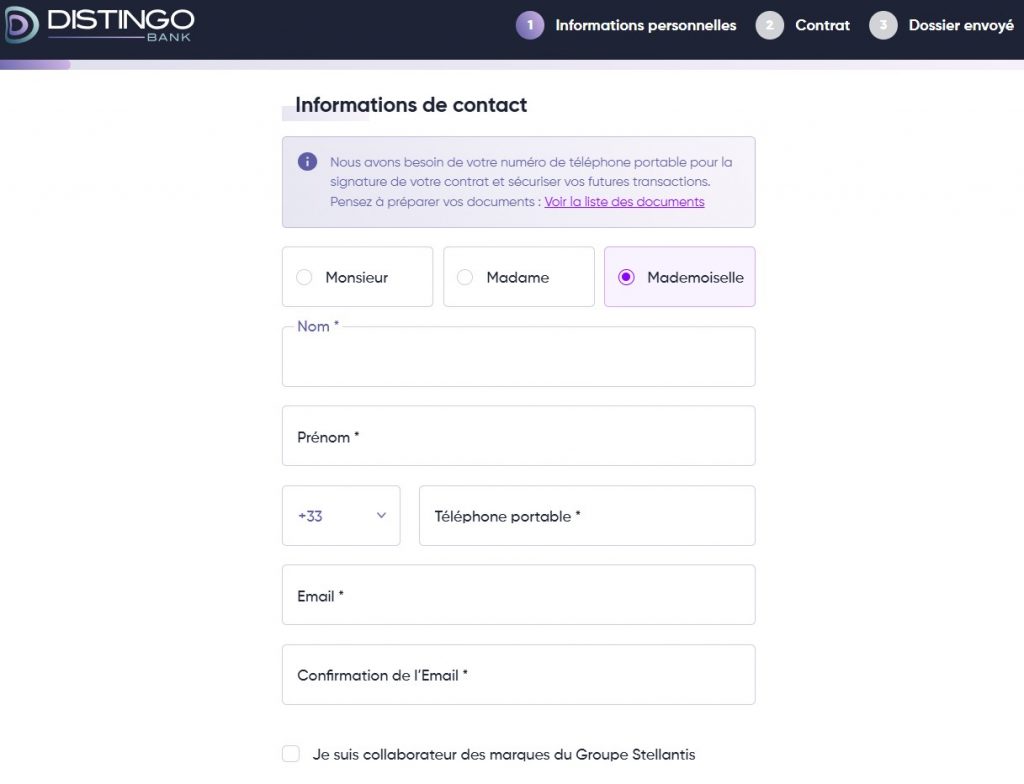Go to the Informations personnelles step
The width and height of the screenshot is (1024, 784).
[x=645, y=26]
